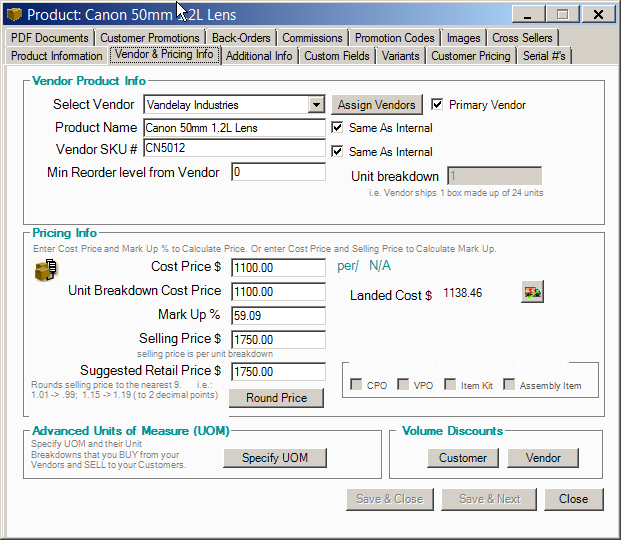Click the Landed Cost calculator icon
The width and height of the screenshot is (621, 540).
click(532, 292)
